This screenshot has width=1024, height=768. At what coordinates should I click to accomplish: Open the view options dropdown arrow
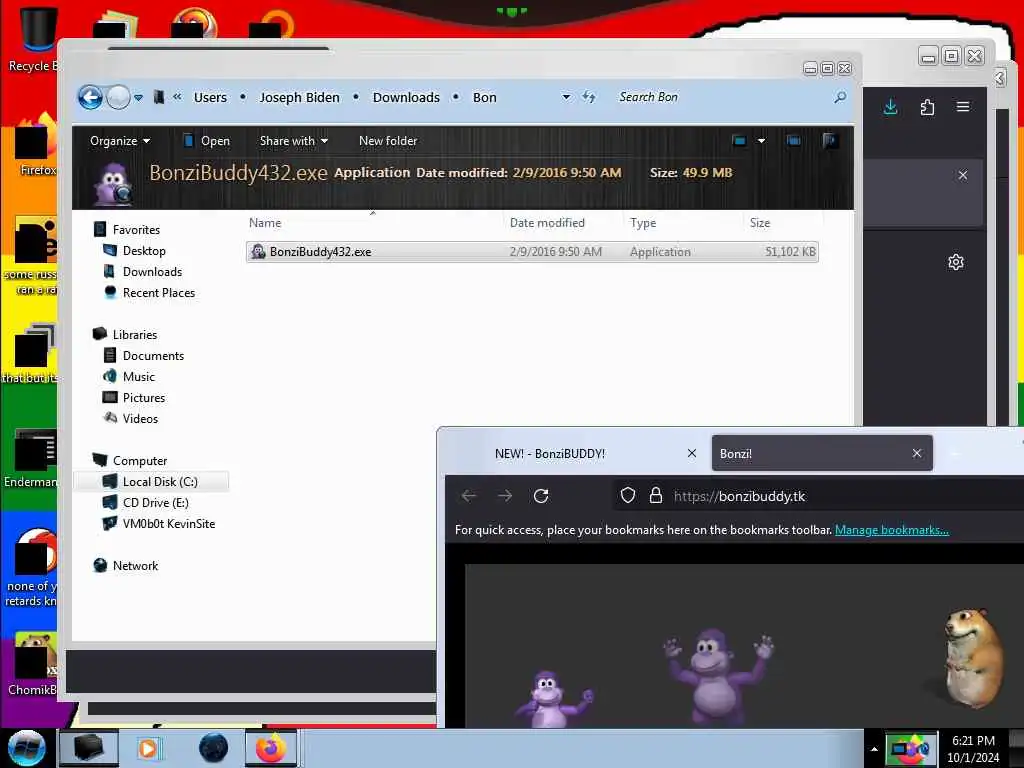pyautogui.click(x=761, y=141)
